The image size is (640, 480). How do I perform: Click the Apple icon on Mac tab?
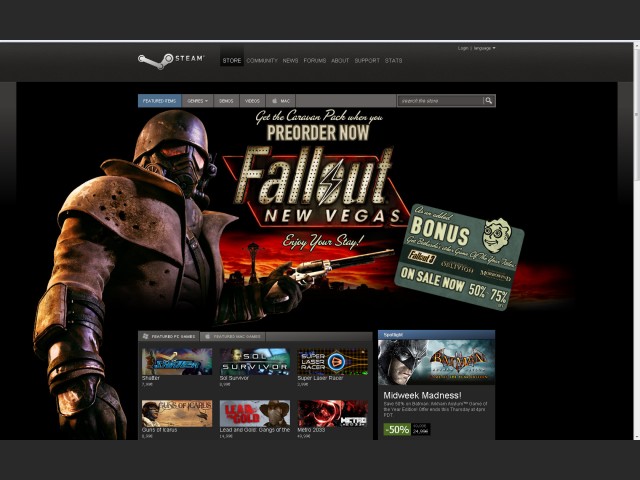pyautogui.click(x=274, y=101)
